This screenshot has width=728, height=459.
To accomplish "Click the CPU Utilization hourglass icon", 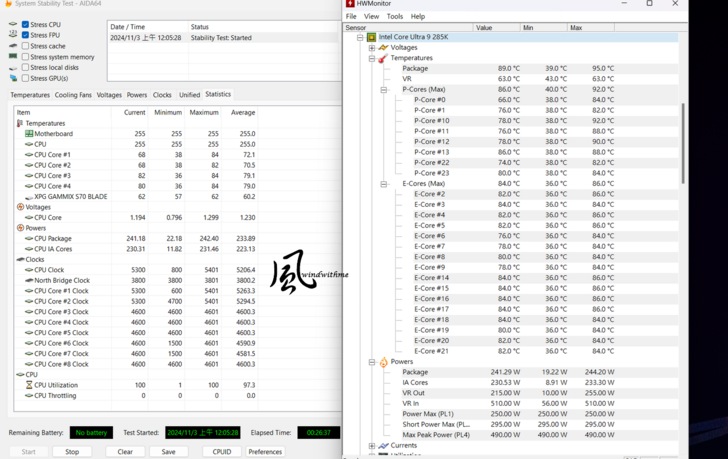I will pyautogui.click(x=29, y=385).
